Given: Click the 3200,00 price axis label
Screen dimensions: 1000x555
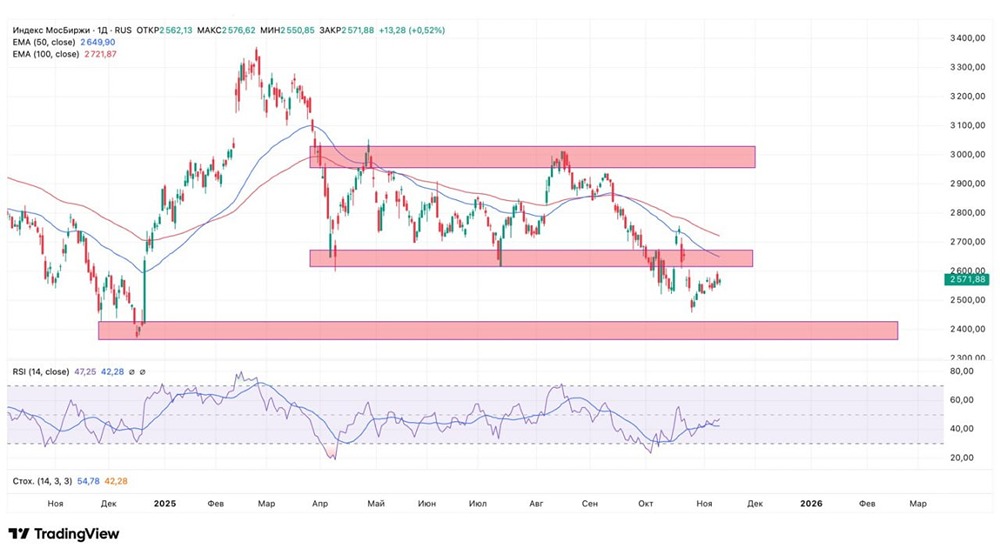Looking at the screenshot, I should pyautogui.click(x=967, y=96).
